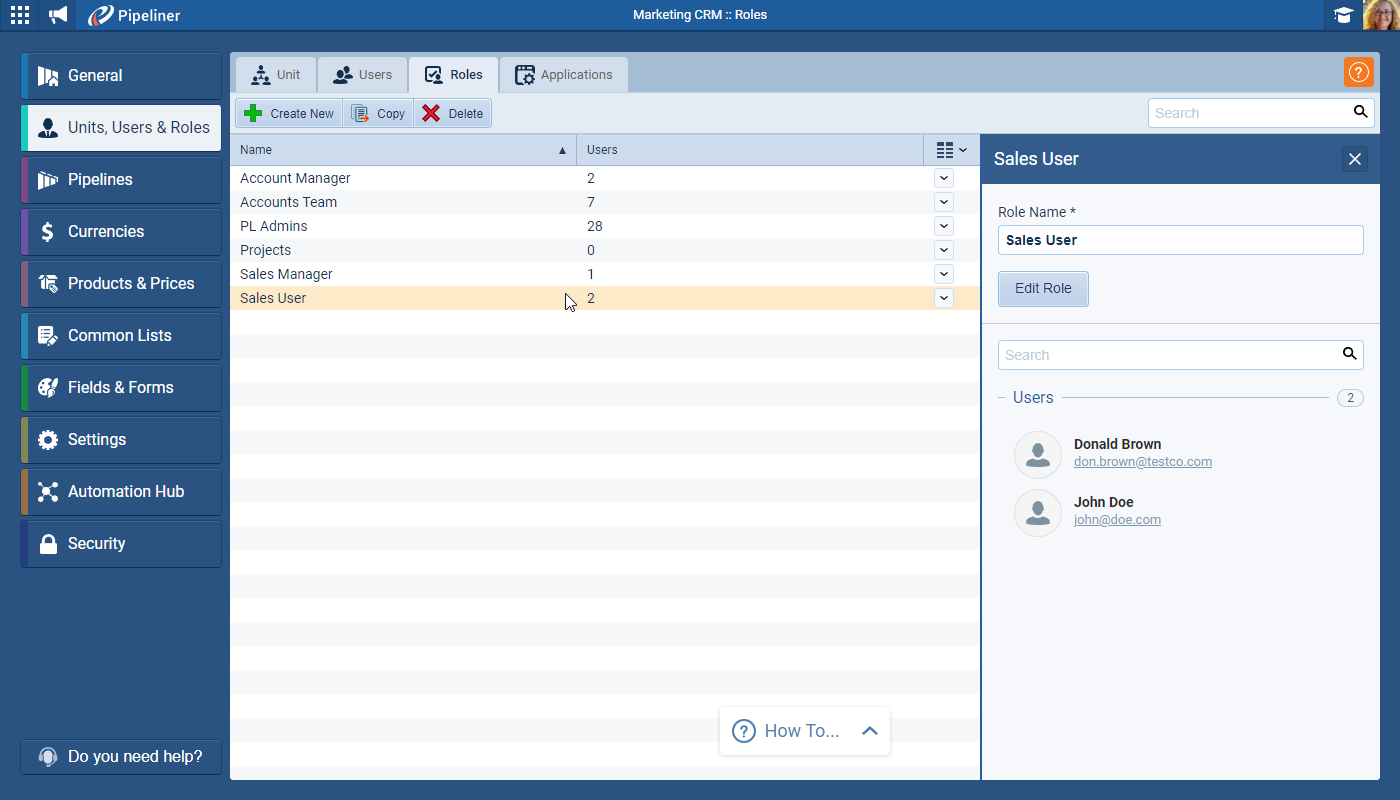
Task: Open the john@doe.com email link
Action: pos(1117,520)
